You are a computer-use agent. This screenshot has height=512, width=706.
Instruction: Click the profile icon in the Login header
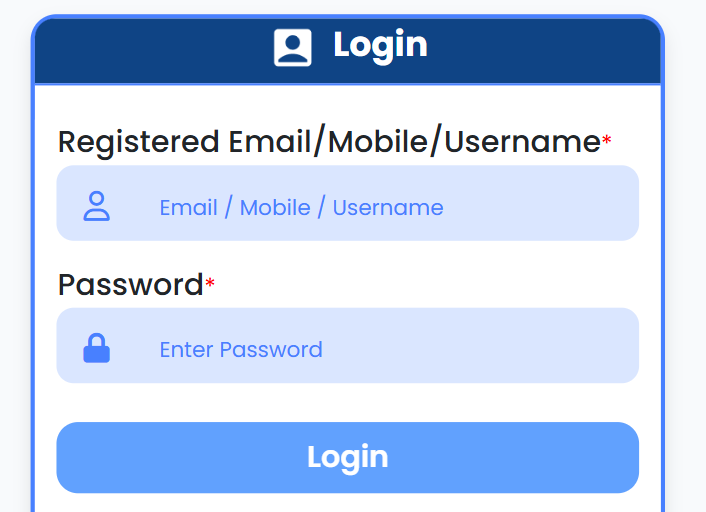293,47
